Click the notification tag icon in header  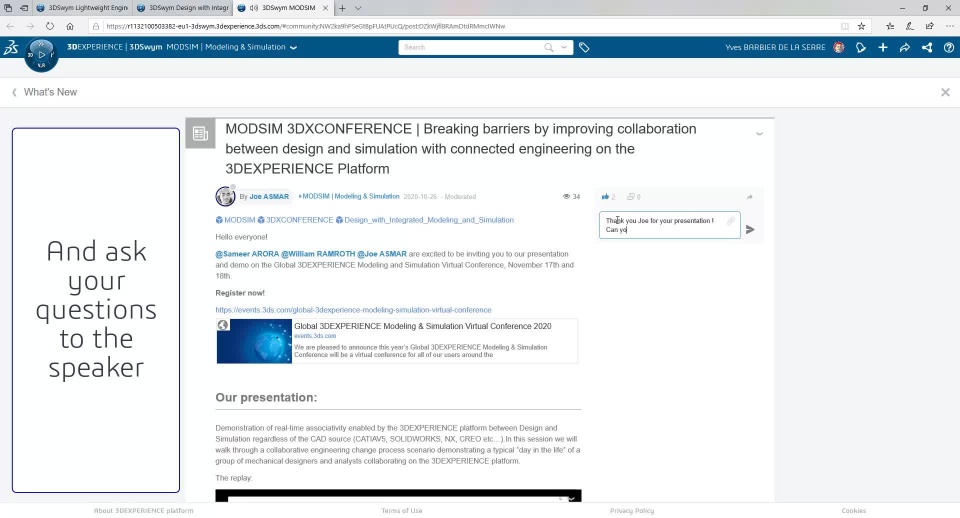861,47
